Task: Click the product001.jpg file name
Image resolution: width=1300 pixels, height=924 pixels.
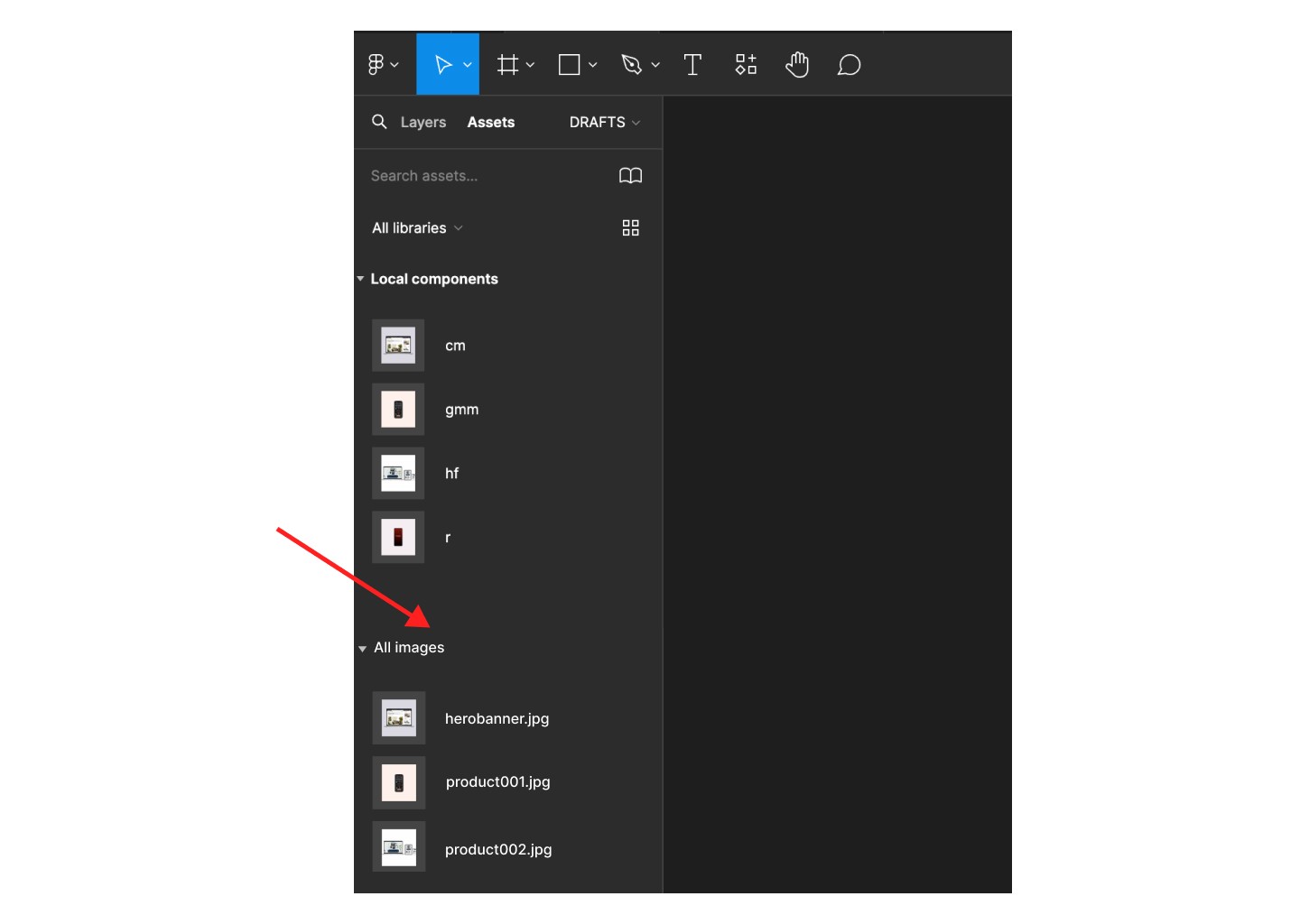Action: click(497, 782)
